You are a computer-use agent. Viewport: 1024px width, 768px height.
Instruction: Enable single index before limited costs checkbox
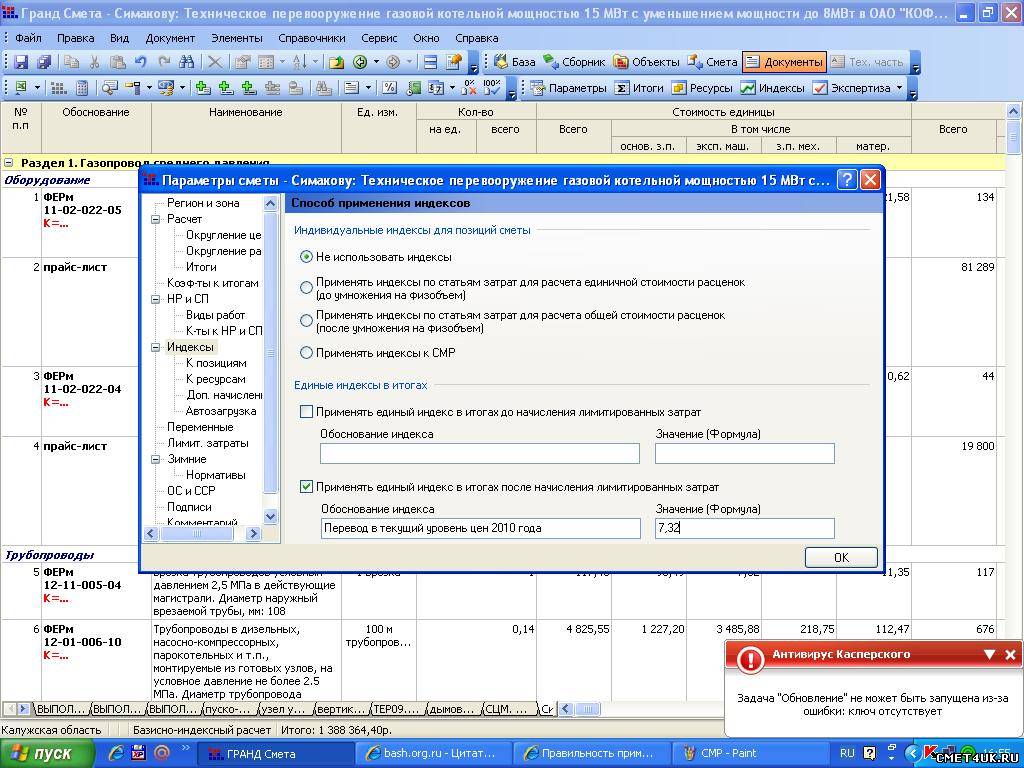(x=307, y=412)
